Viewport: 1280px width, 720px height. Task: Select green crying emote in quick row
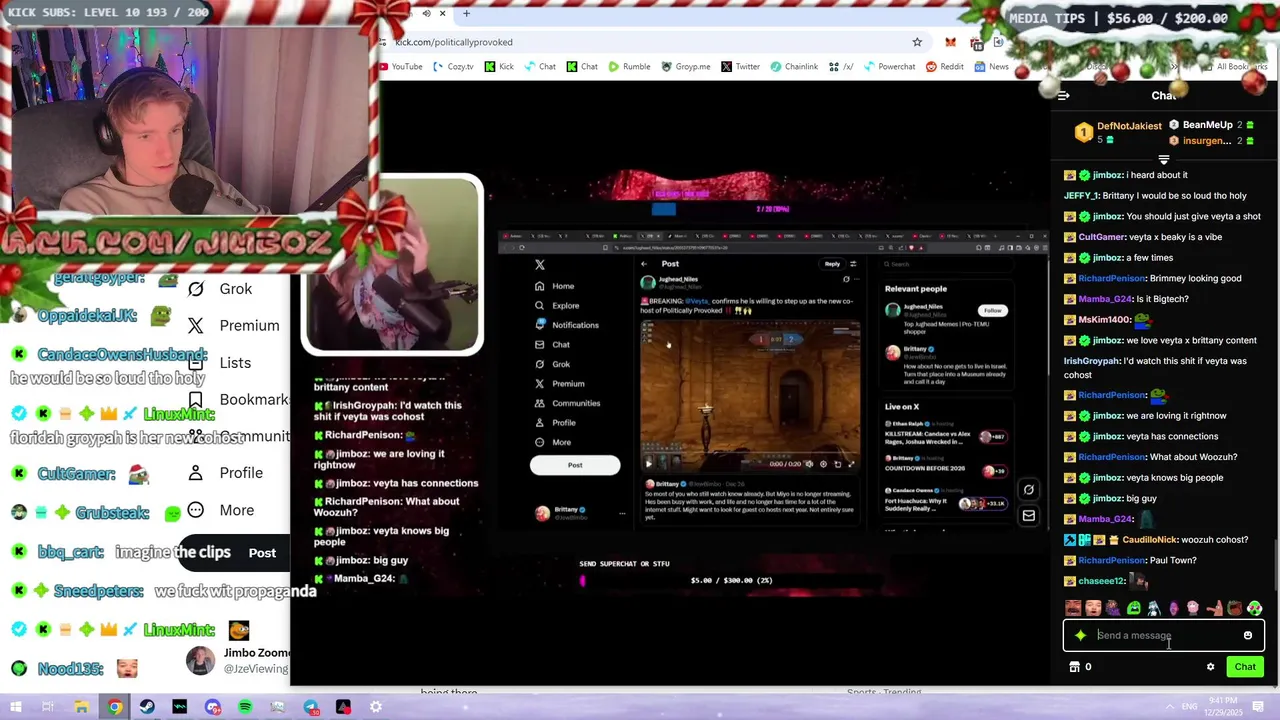coord(1134,608)
